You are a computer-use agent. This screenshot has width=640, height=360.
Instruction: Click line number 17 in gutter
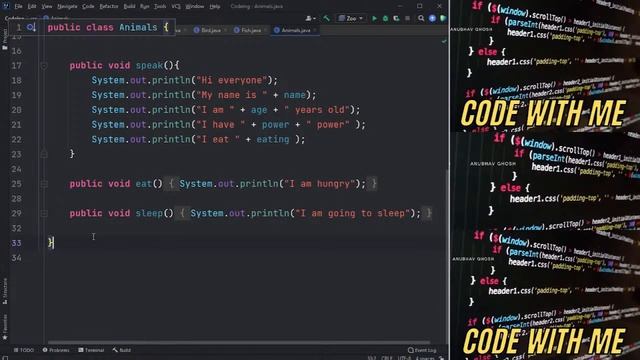(16, 66)
